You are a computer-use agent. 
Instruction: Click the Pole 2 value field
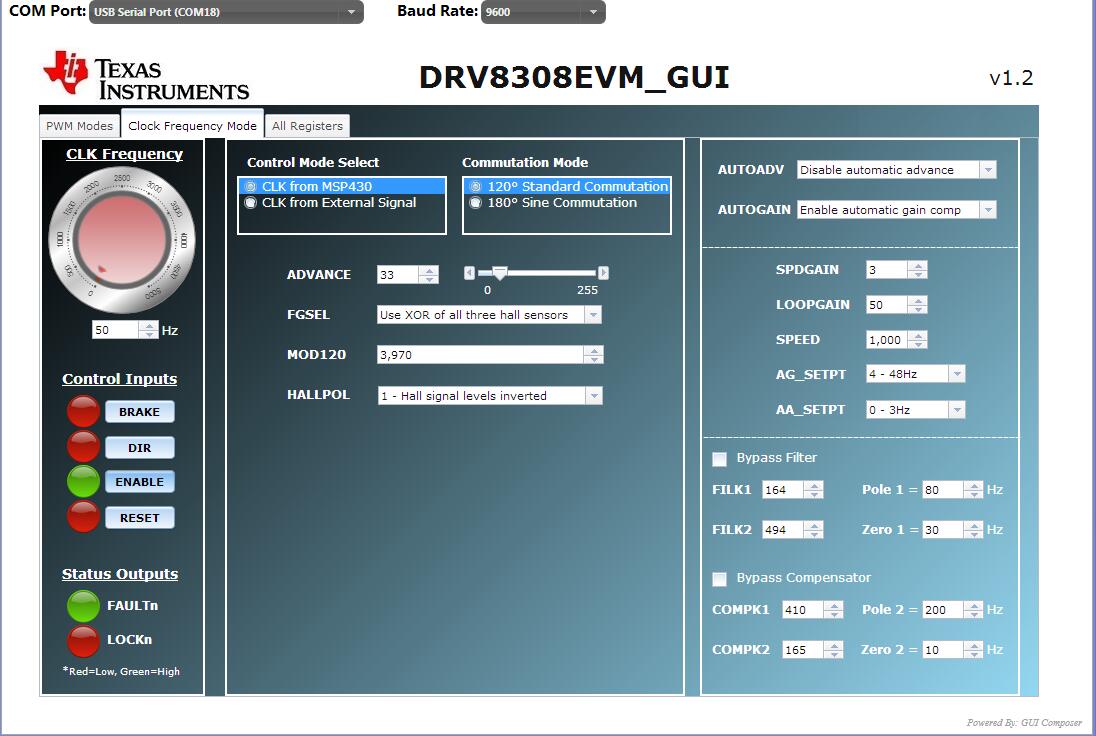(x=942, y=609)
